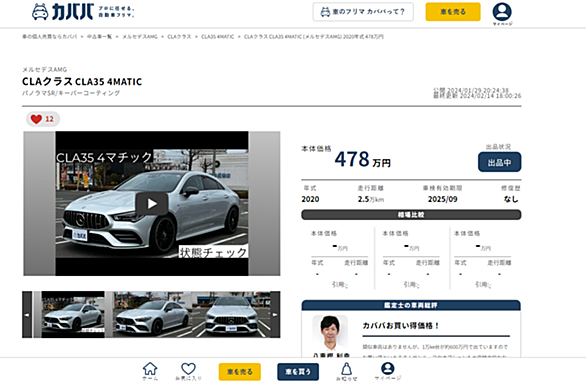Go to used car list breadcrumb
This screenshot has height=382, width=586.
point(99,37)
